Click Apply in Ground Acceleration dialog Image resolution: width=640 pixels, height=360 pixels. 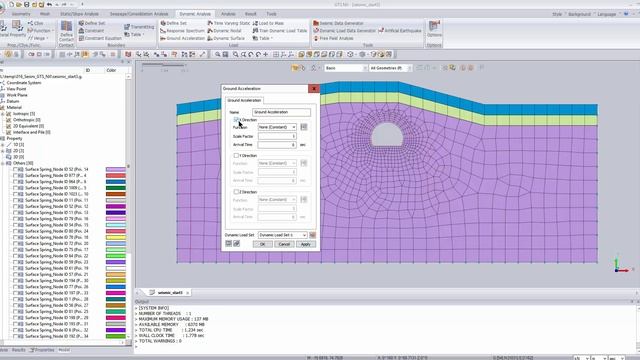click(x=306, y=244)
